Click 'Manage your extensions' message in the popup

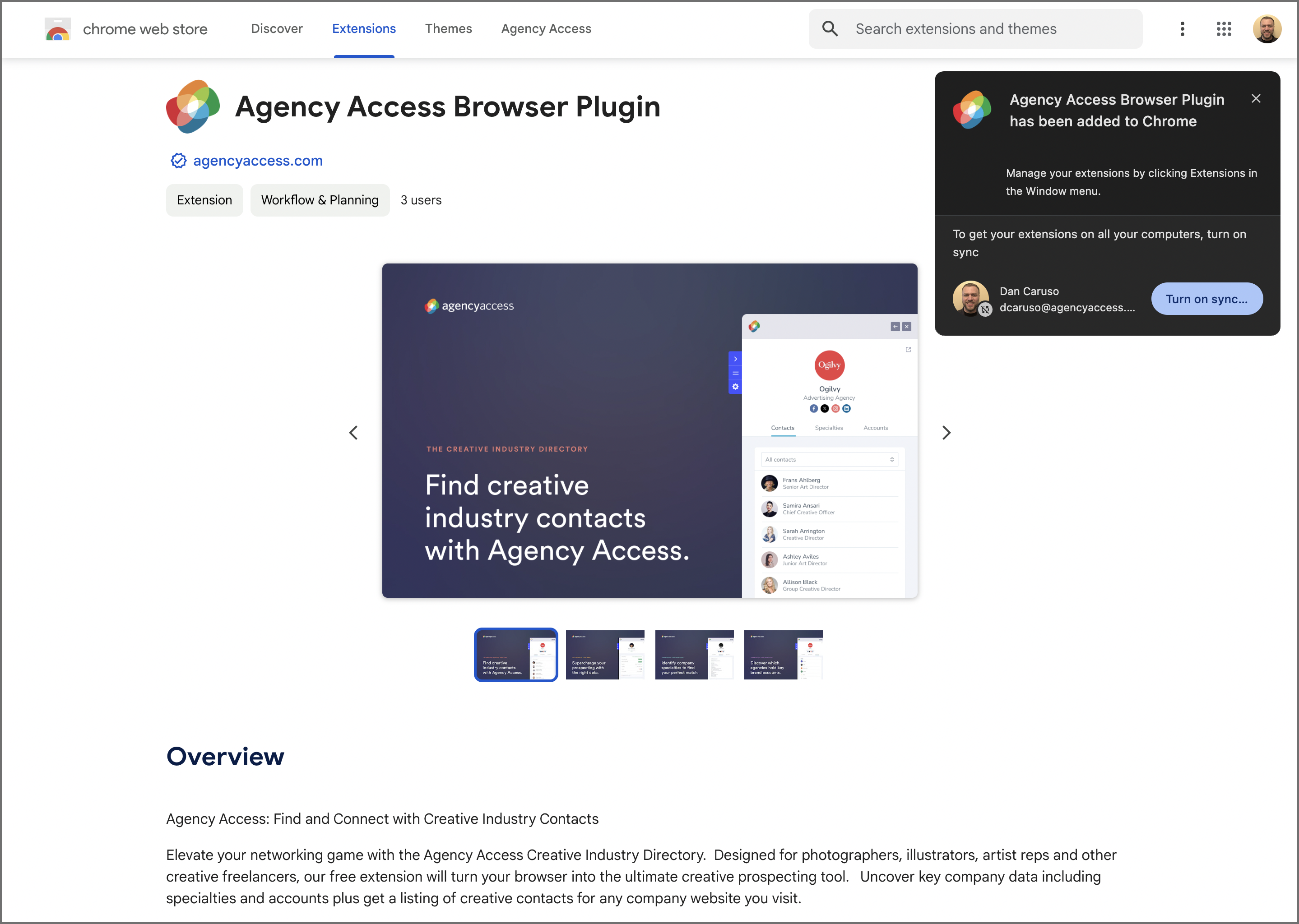[x=1132, y=182]
